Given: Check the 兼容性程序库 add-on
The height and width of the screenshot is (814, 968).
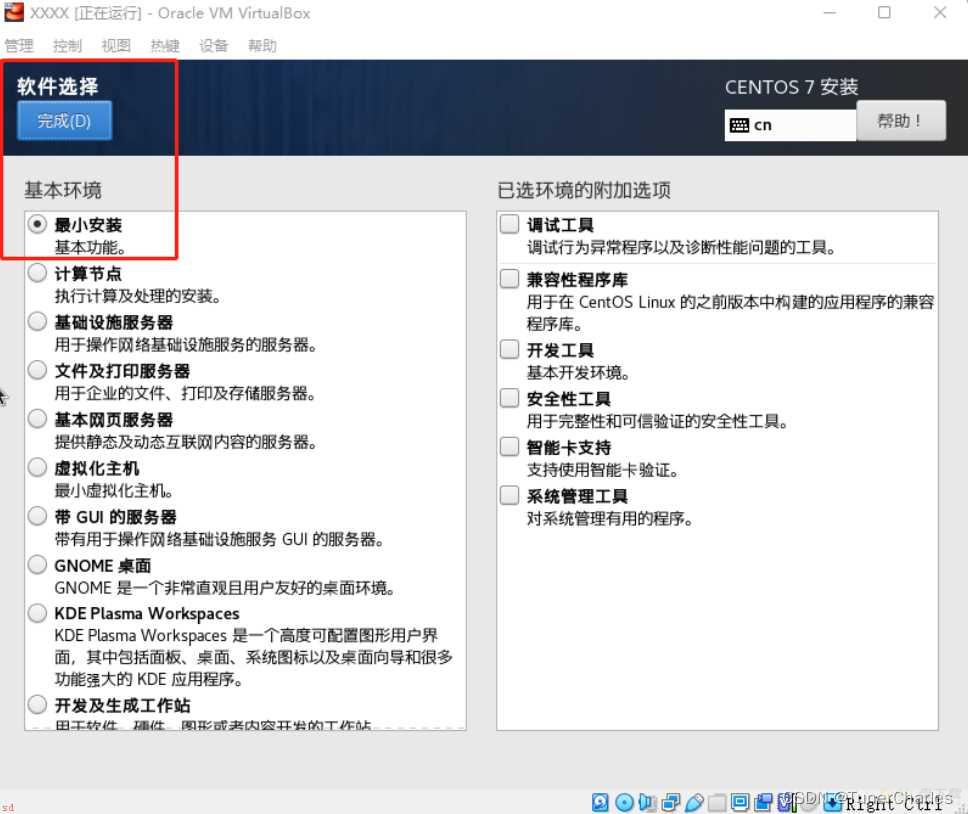Looking at the screenshot, I should tap(509, 279).
